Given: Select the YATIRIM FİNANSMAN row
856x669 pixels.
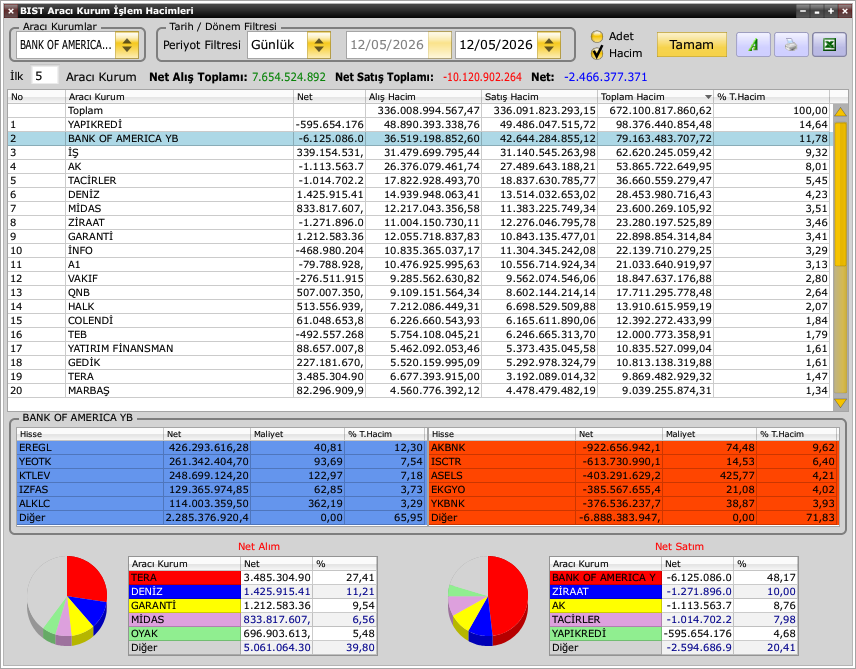Looking at the screenshot, I should [419, 348].
